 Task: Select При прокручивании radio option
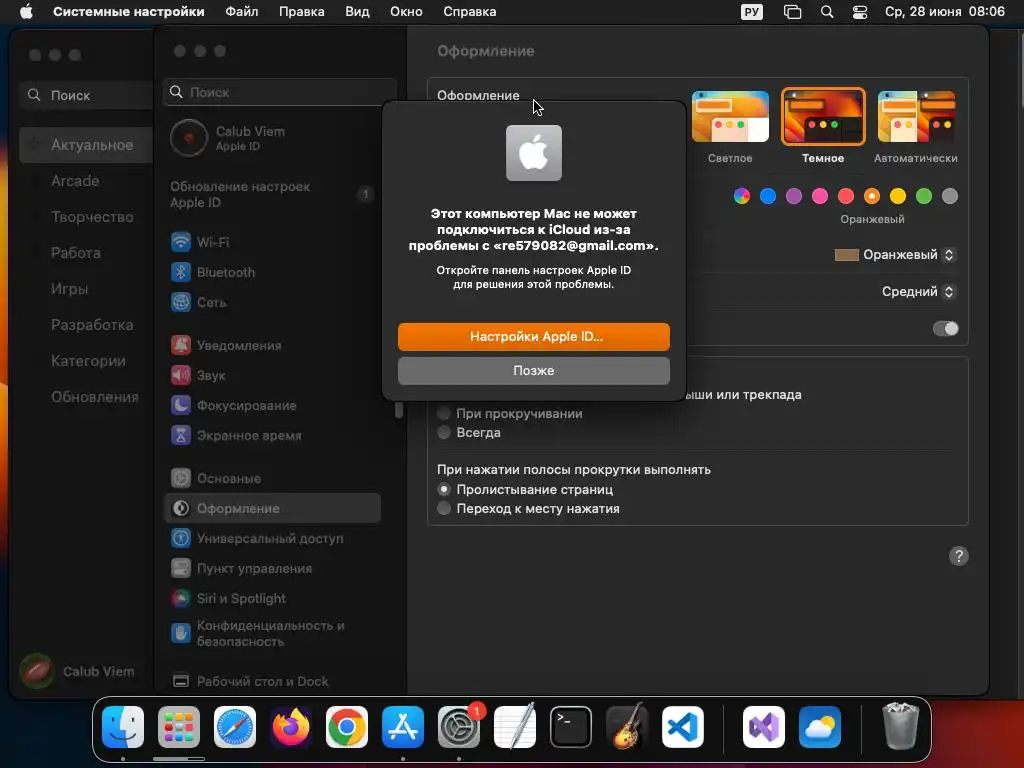pos(444,413)
